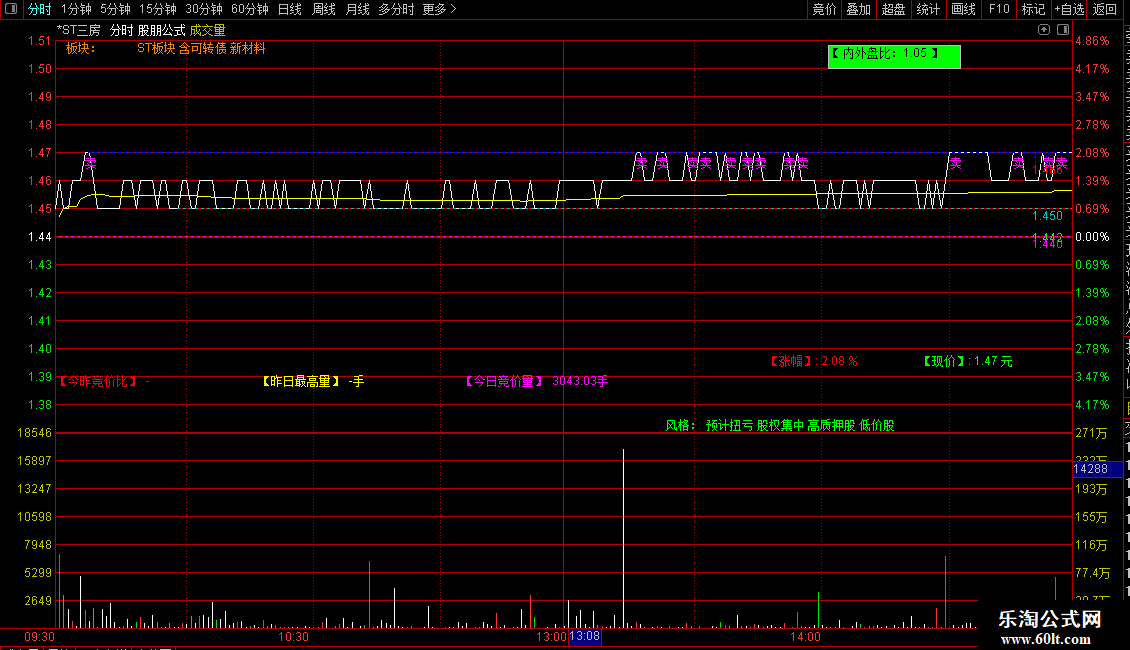
Task: Open the 日线 daily chart
Action: point(290,9)
